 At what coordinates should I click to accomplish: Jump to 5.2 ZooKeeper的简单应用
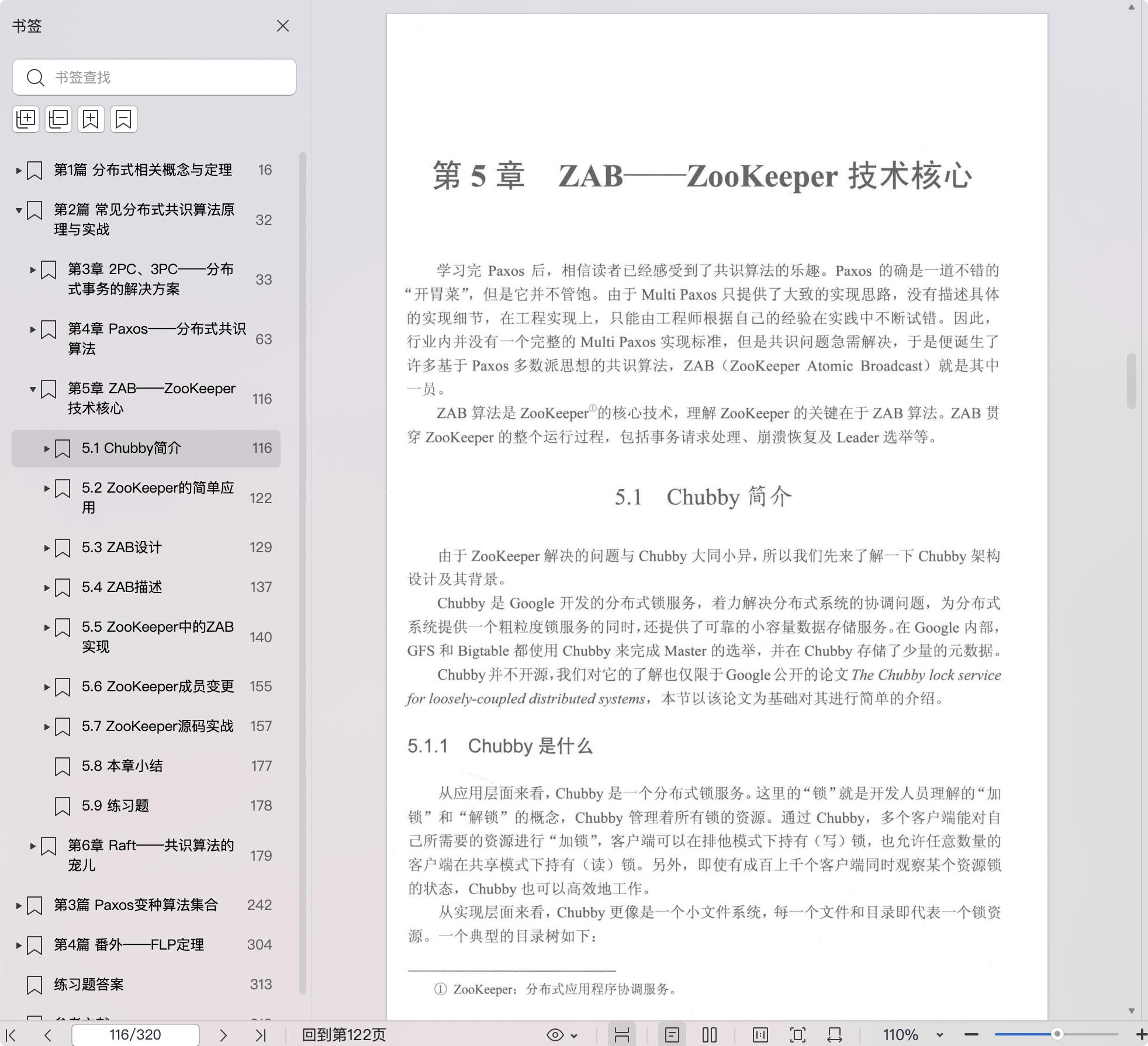point(158,497)
